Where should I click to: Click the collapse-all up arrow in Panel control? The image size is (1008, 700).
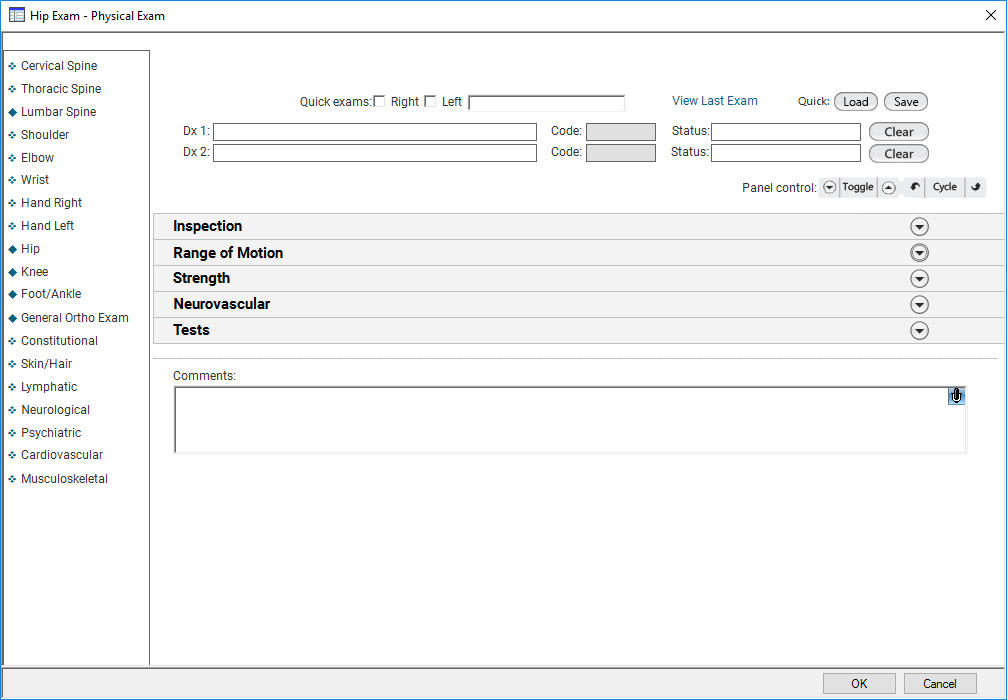click(888, 188)
